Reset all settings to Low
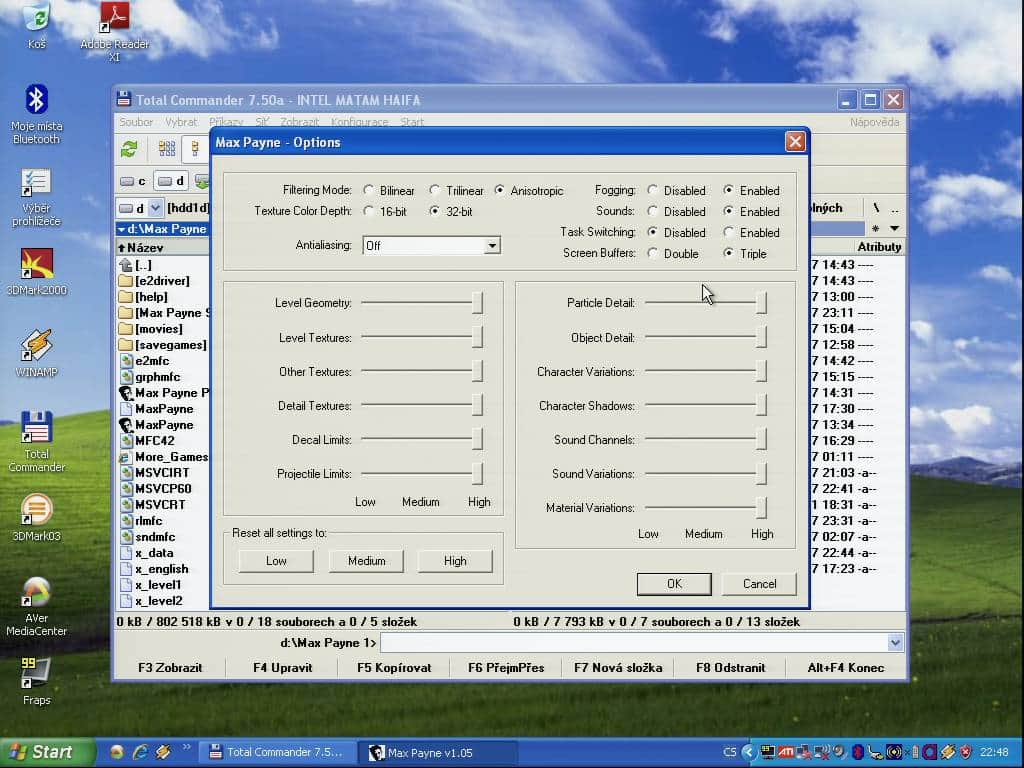1024x768 pixels. [276, 561]
